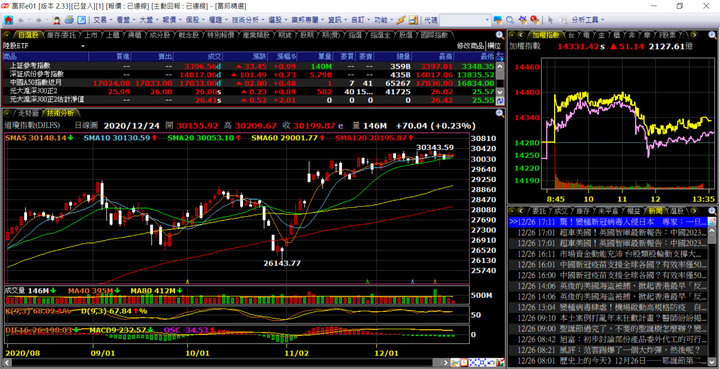Click the round button left of 自選股 tab
This screenshot has height=369, width=720.
(8, 35)
